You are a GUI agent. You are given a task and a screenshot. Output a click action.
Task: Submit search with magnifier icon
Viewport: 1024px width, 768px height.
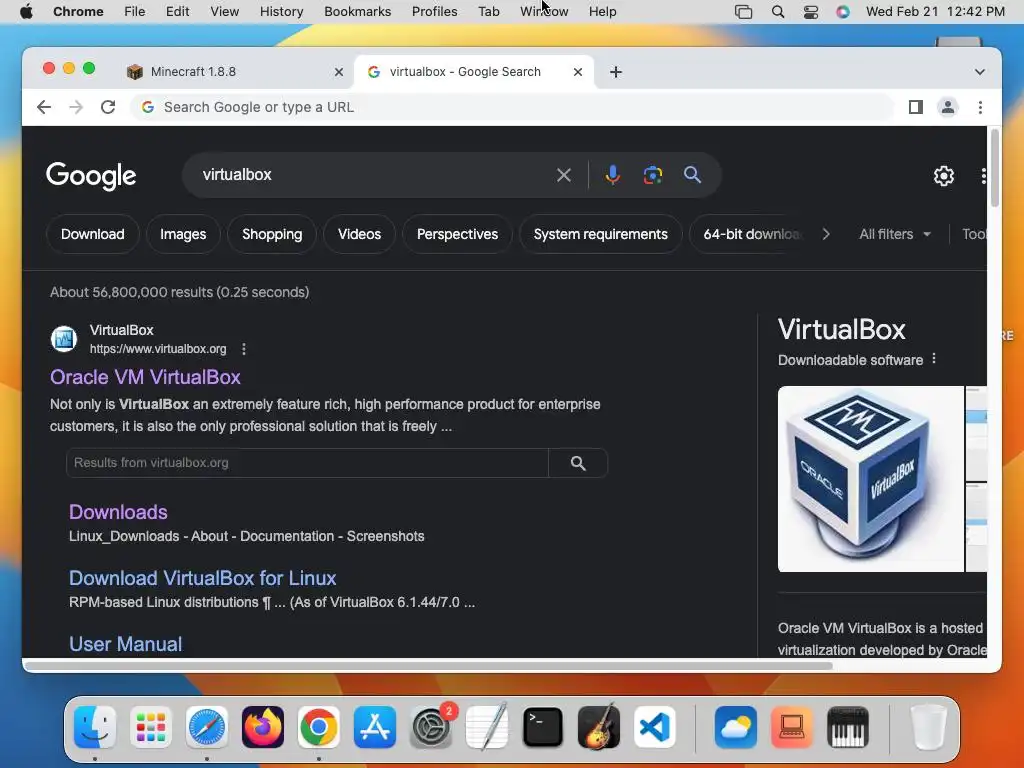click(x=692, y=175)
